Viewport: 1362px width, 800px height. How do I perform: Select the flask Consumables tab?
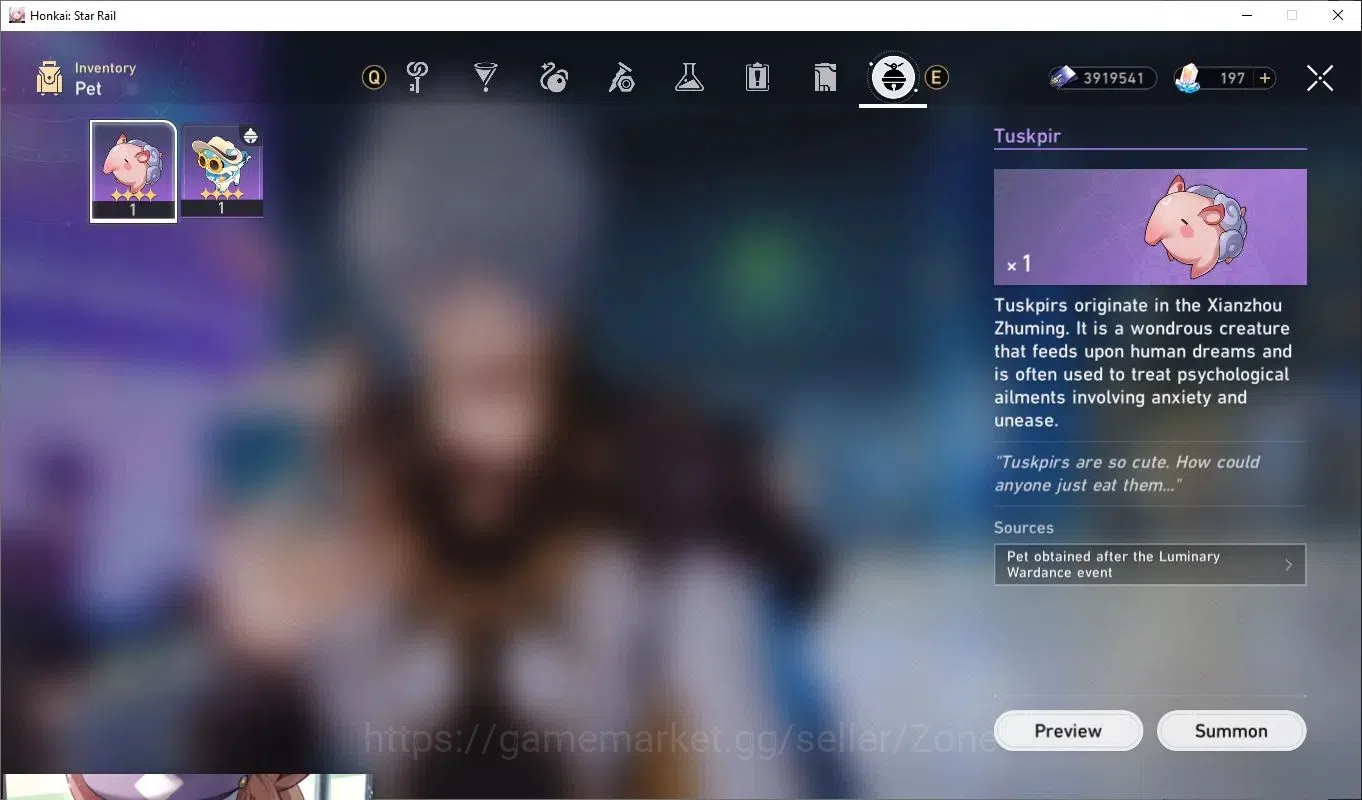(x=689, y=77)
